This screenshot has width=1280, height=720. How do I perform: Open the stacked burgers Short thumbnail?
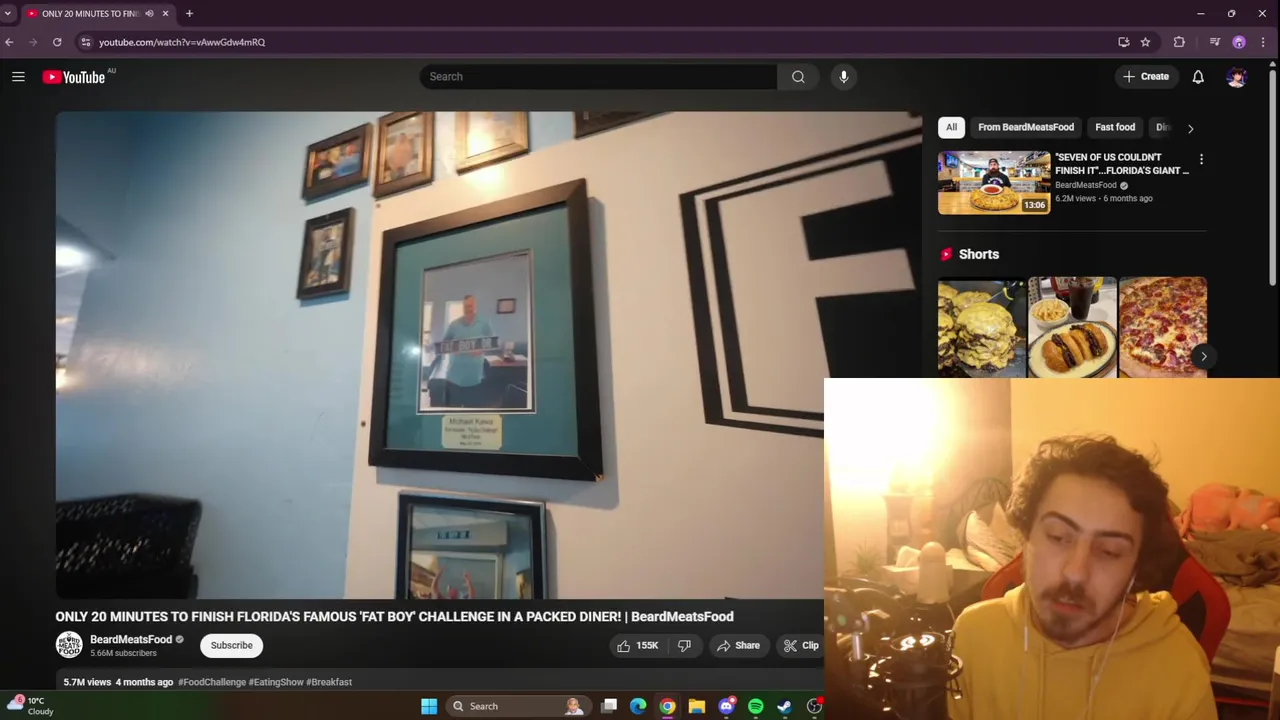click(x=981, y=327)
